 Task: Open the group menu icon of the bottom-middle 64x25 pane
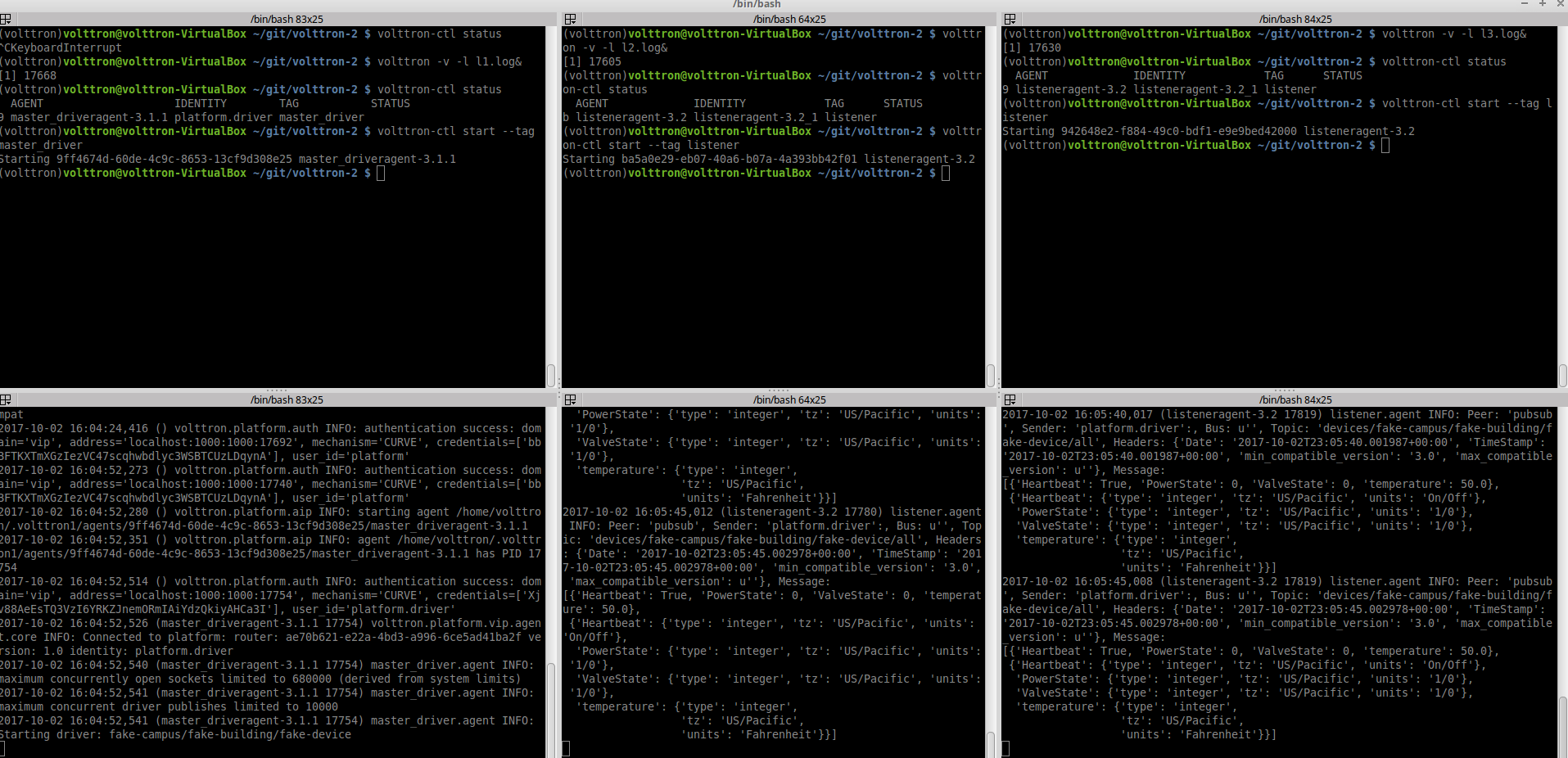[x=570, y=399]
